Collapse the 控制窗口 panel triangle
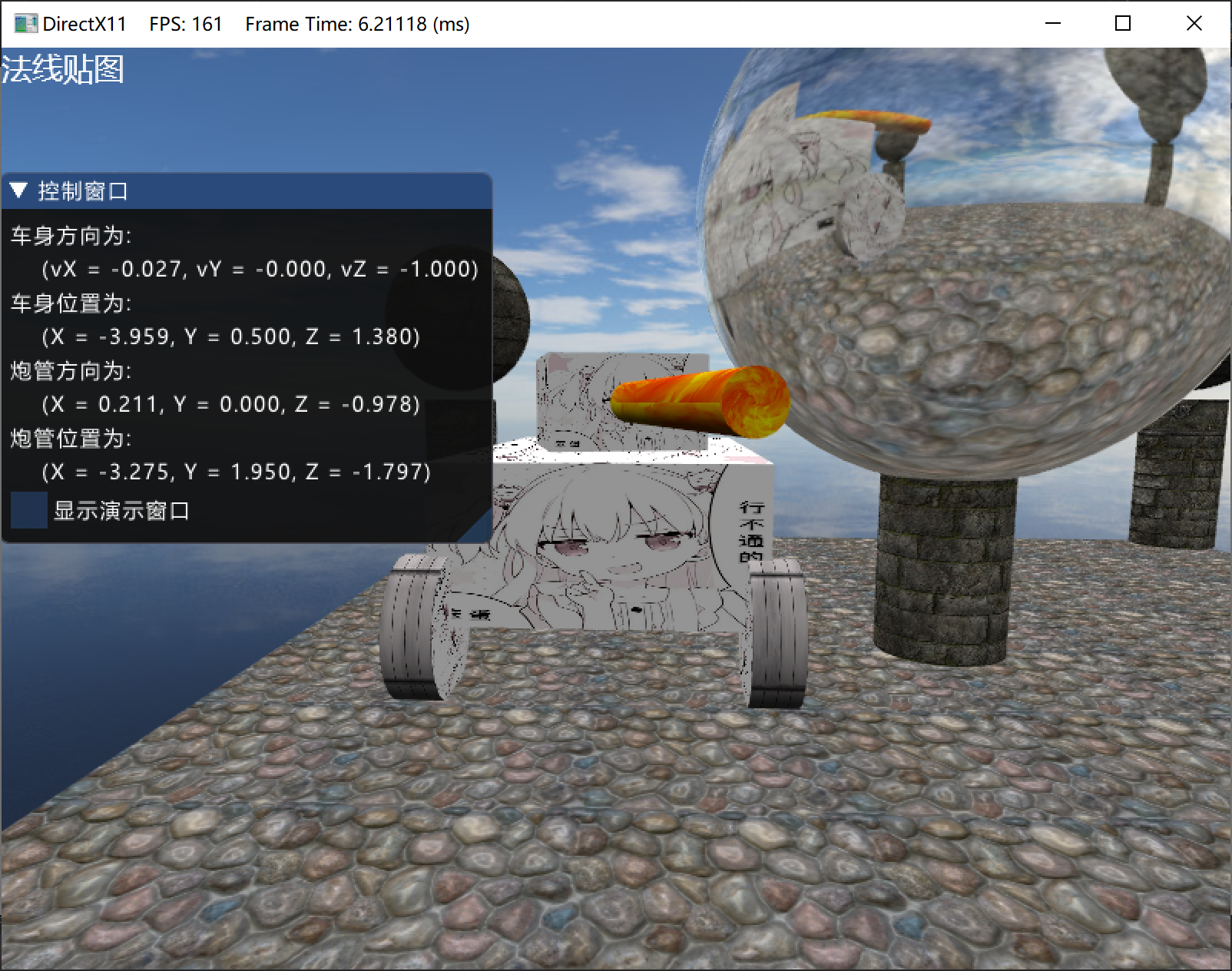Viewport: 1232px width, 971px height. [19, 190]
